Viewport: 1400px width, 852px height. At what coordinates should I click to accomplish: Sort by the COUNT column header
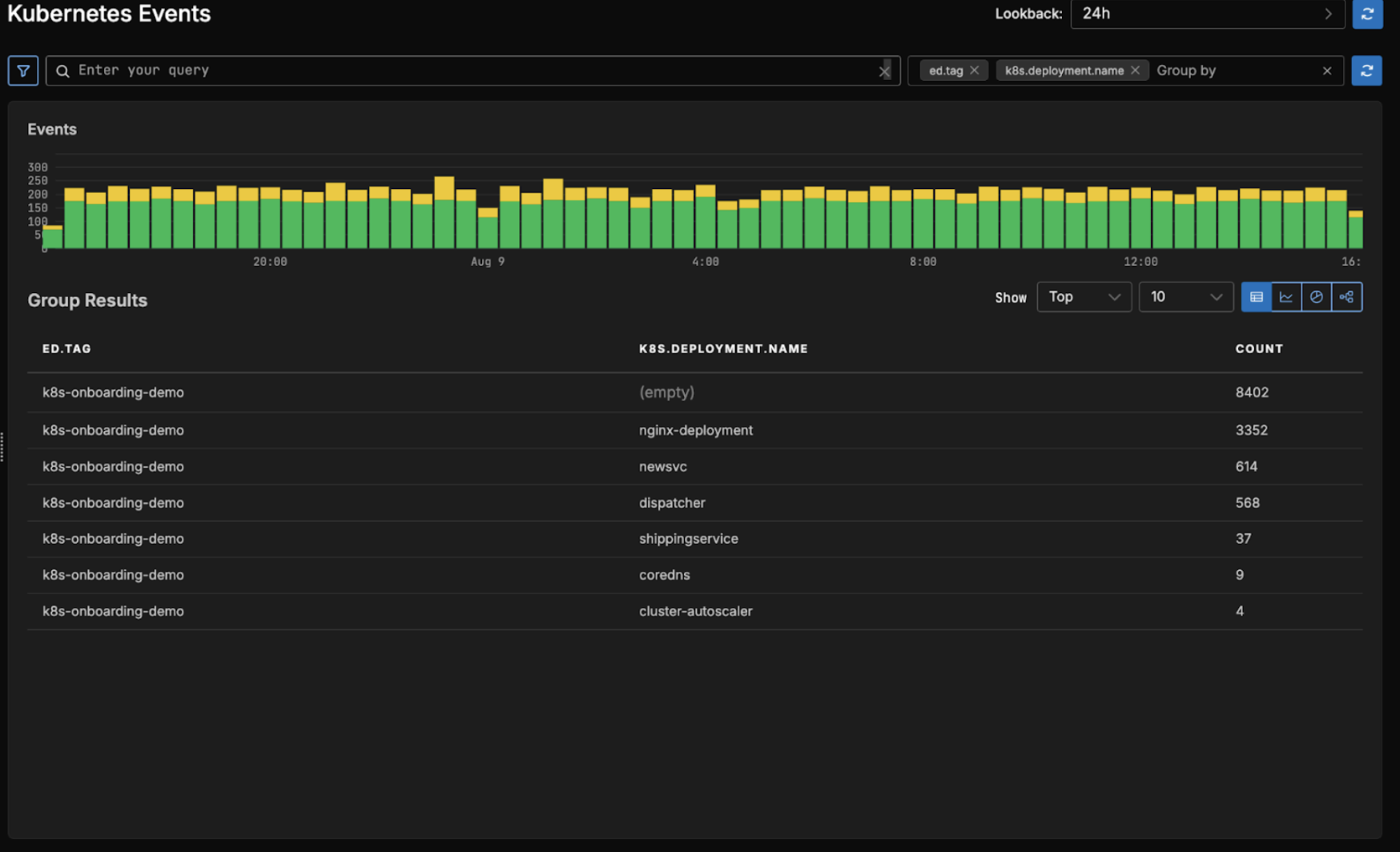(1258, 348)
